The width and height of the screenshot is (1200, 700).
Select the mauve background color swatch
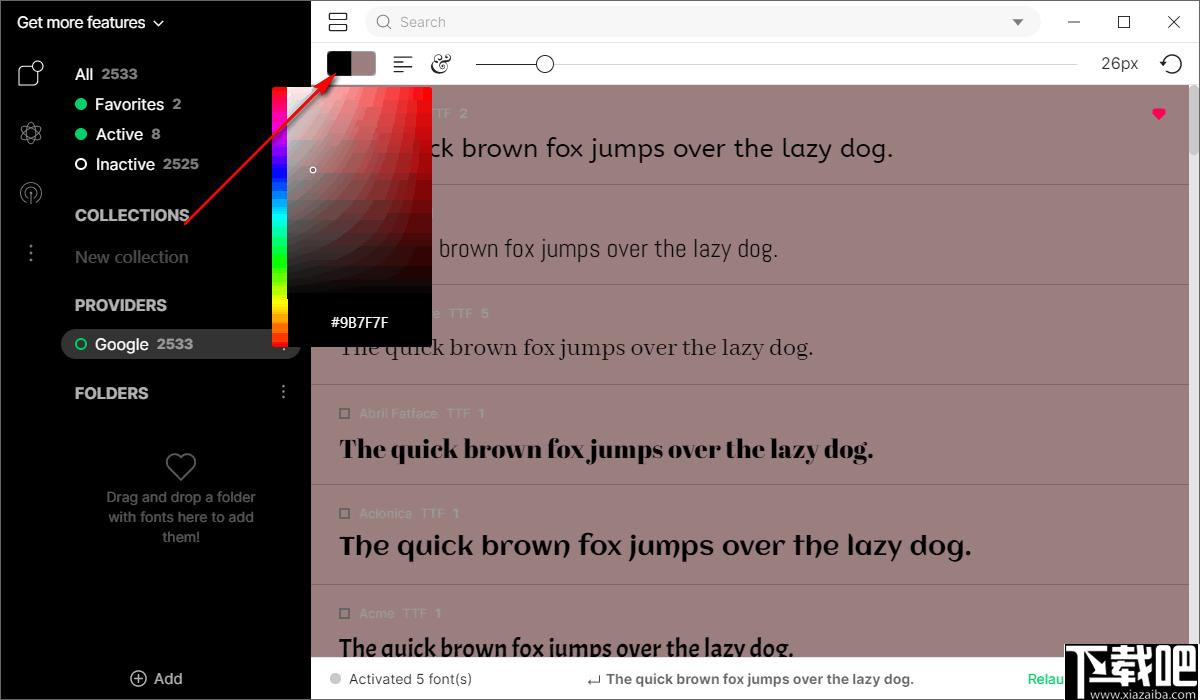tap(363, 63)
